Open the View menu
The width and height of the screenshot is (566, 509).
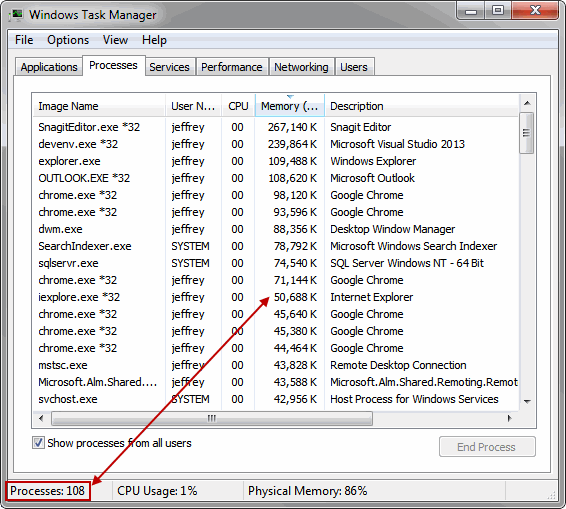pyautogui.click(x=115, y=40)
